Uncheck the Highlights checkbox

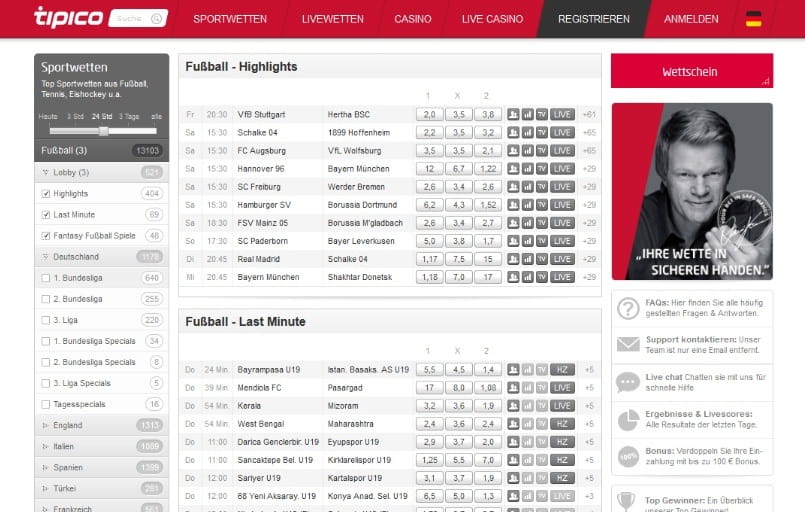(x=46, y=193)
